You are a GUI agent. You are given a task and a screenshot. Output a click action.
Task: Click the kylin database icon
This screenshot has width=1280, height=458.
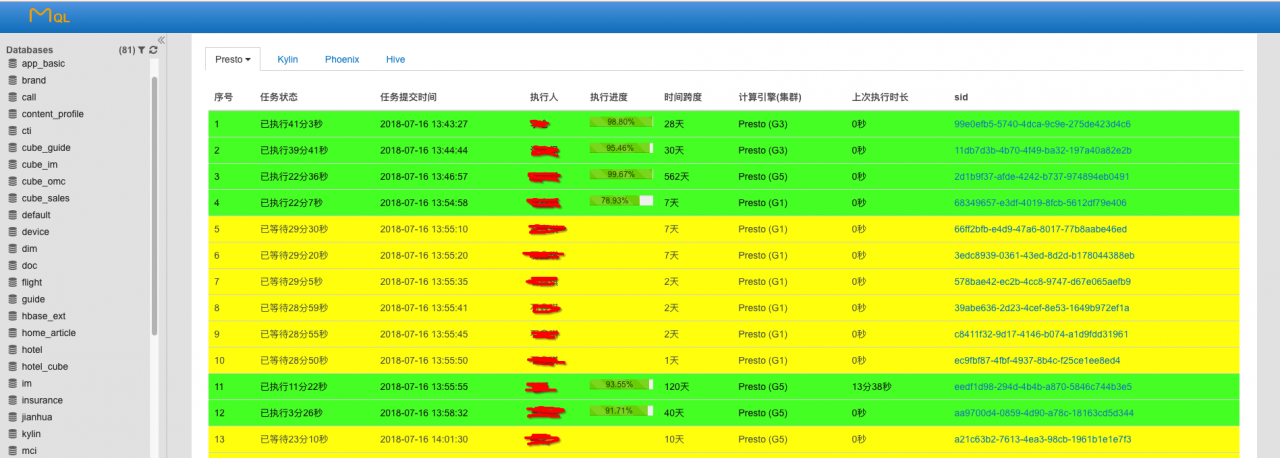pyautogui.click(x=13, y=434)
